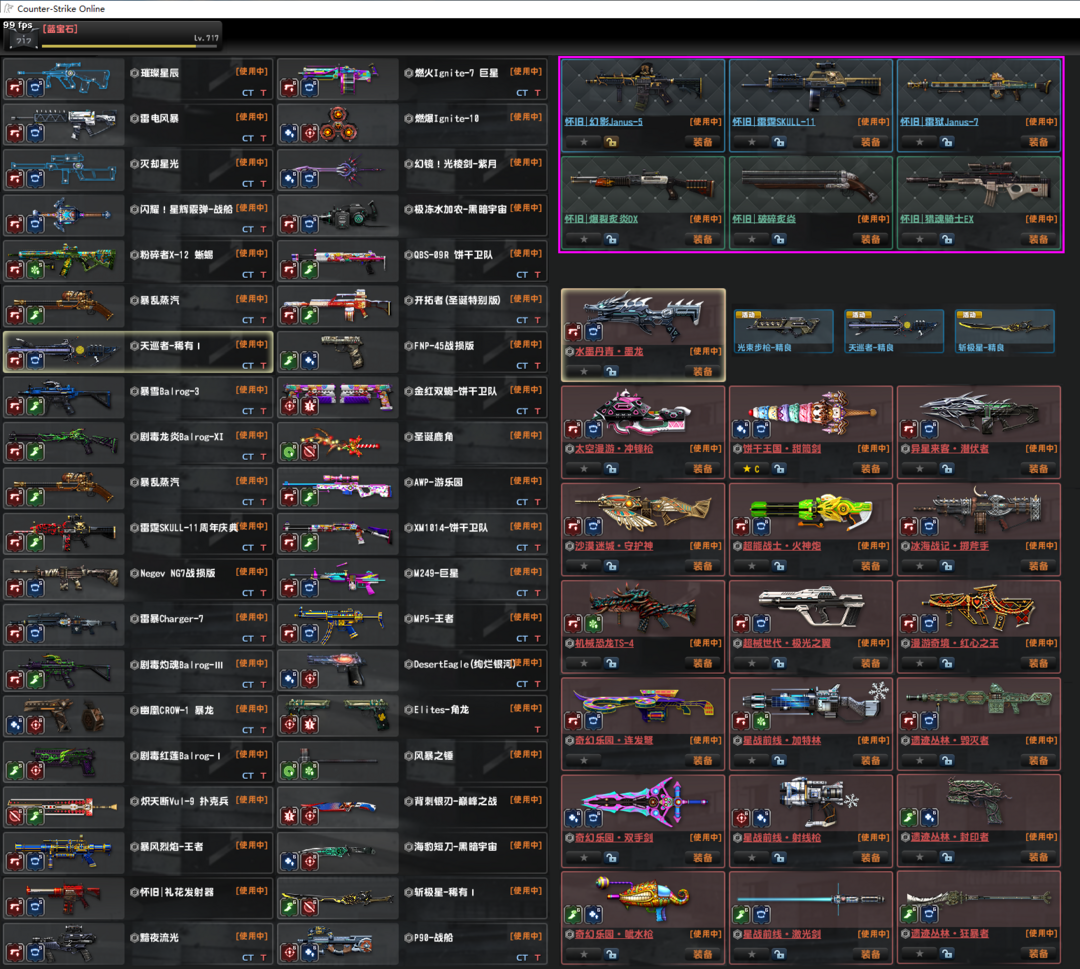Click blue reload icon on 极冻水加农-黑暗宇宙 row
The height and width of the screenshot is (969, 1080).
(x=310, y=224)
